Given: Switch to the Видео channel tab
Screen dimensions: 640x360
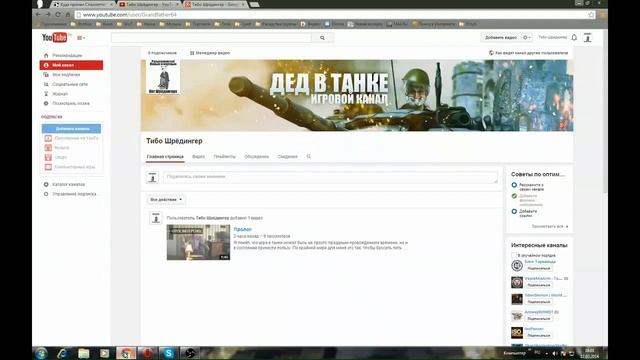Looking at the screenshot, I should click(x=198, y=157).
